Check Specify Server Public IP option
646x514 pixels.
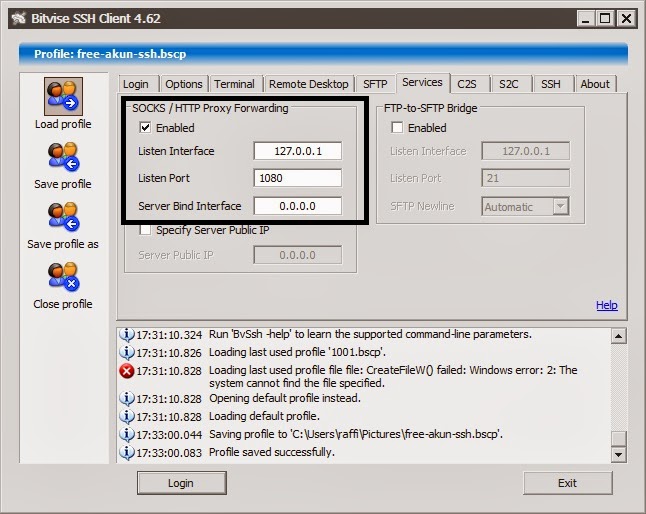(145, 230)
